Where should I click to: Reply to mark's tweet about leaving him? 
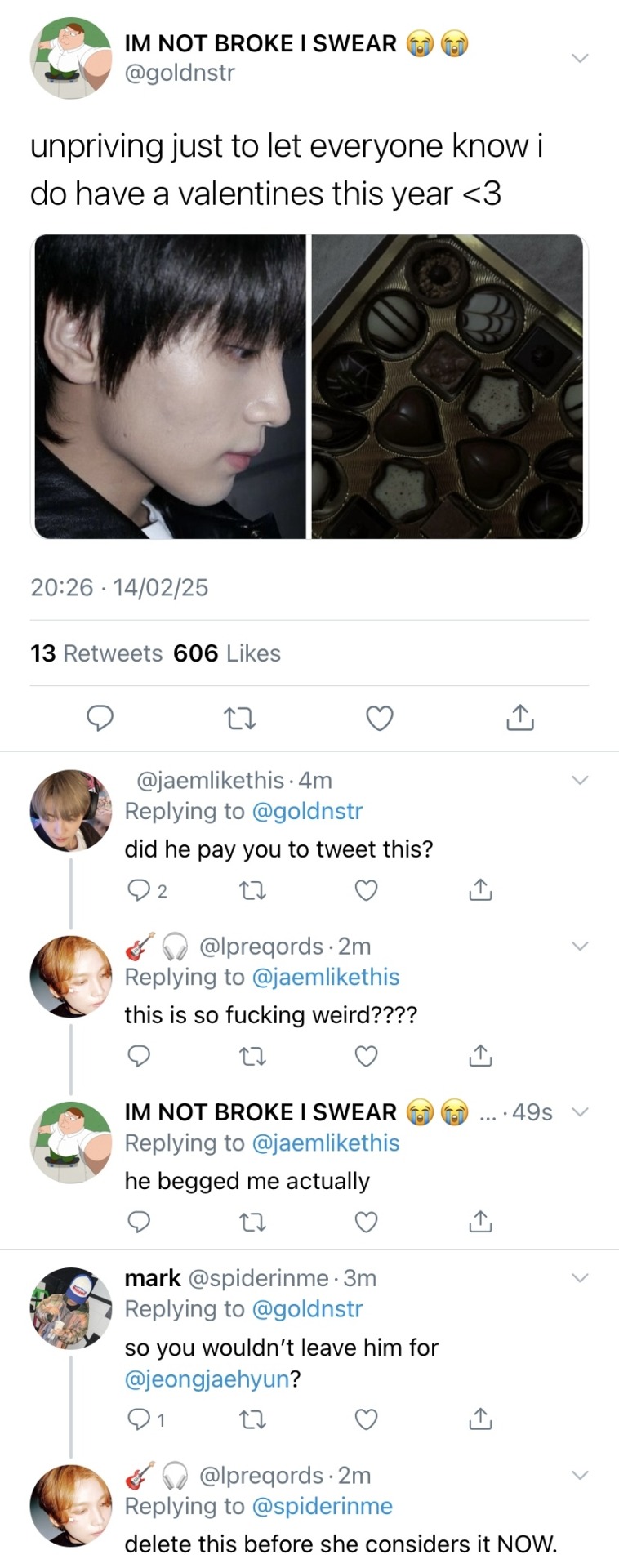point(140,1420)
